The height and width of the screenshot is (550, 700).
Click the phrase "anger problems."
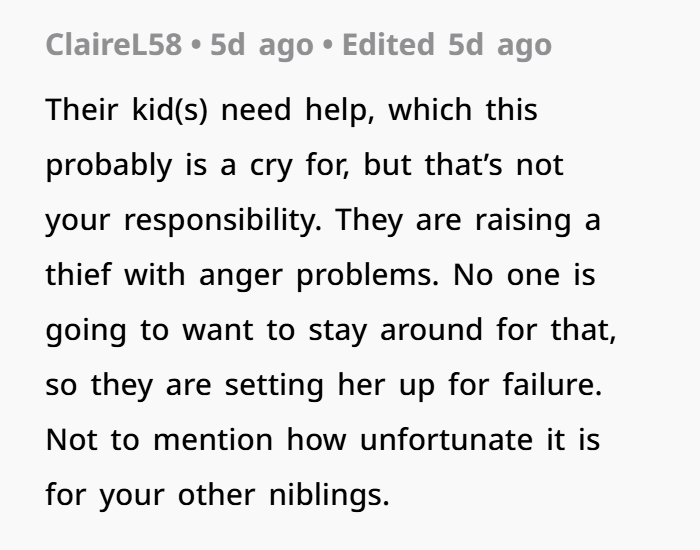click(319, 276)
